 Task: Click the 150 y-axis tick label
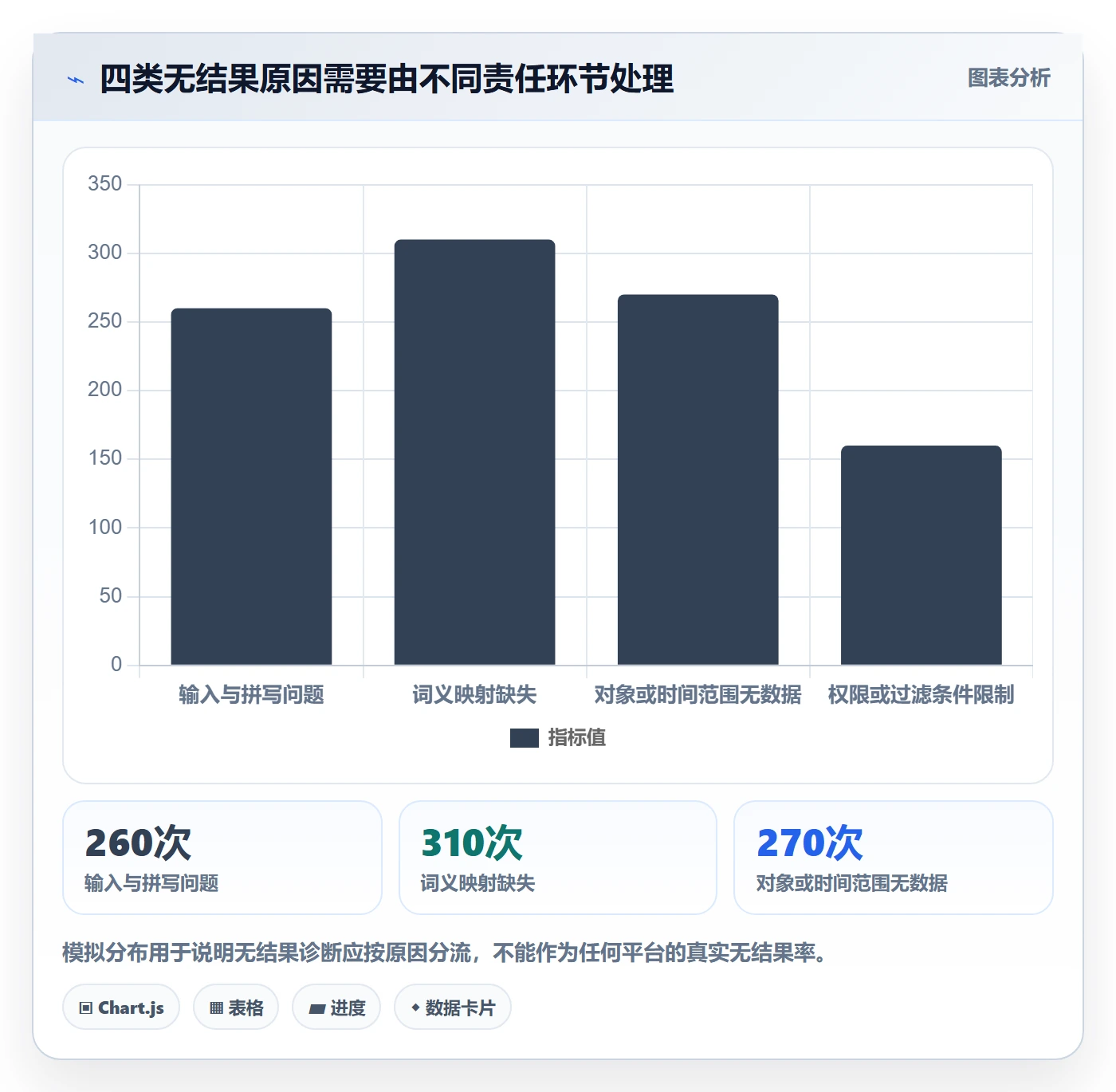click(105, 458)
